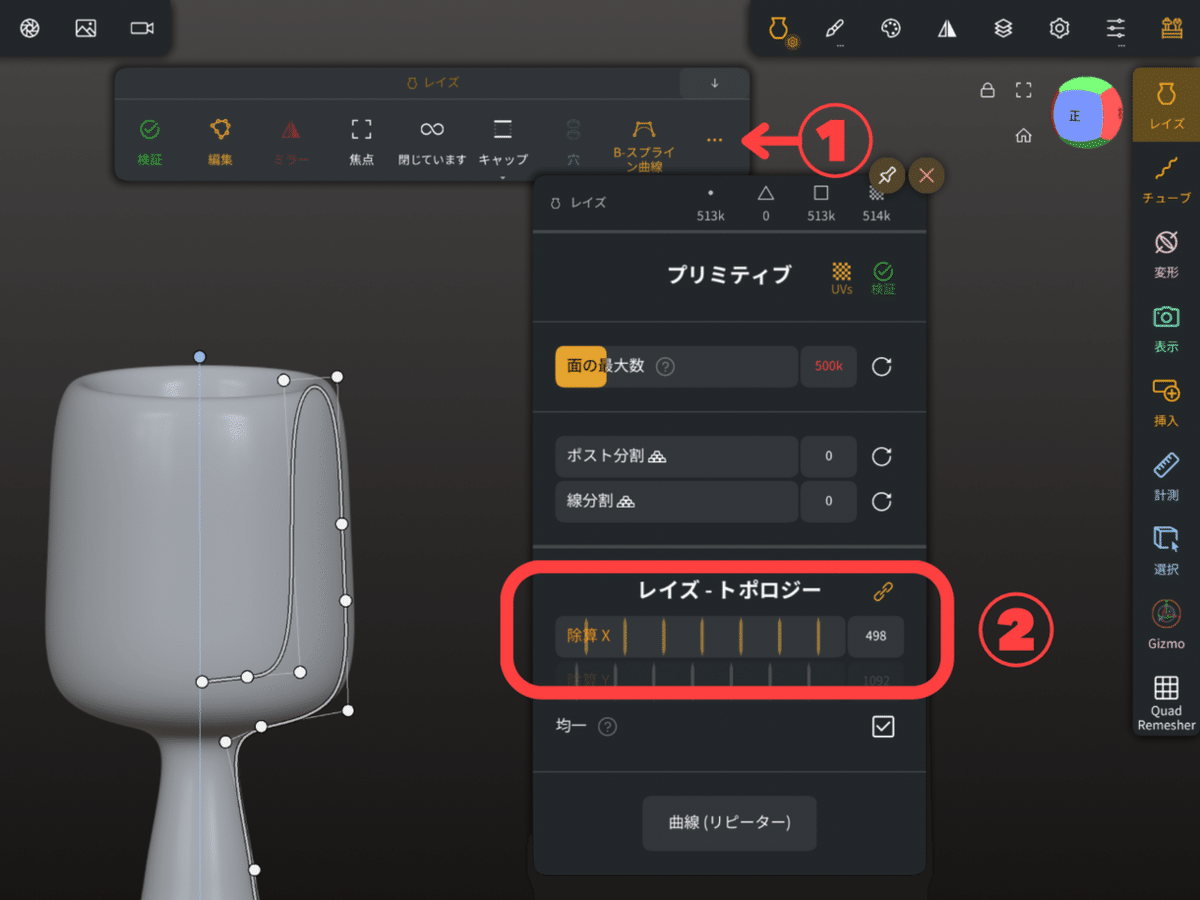Image resolution: width=1200 pixels, height=900 pixels.
Task: Click the view orientation cube
Action: pos(1088,113)
